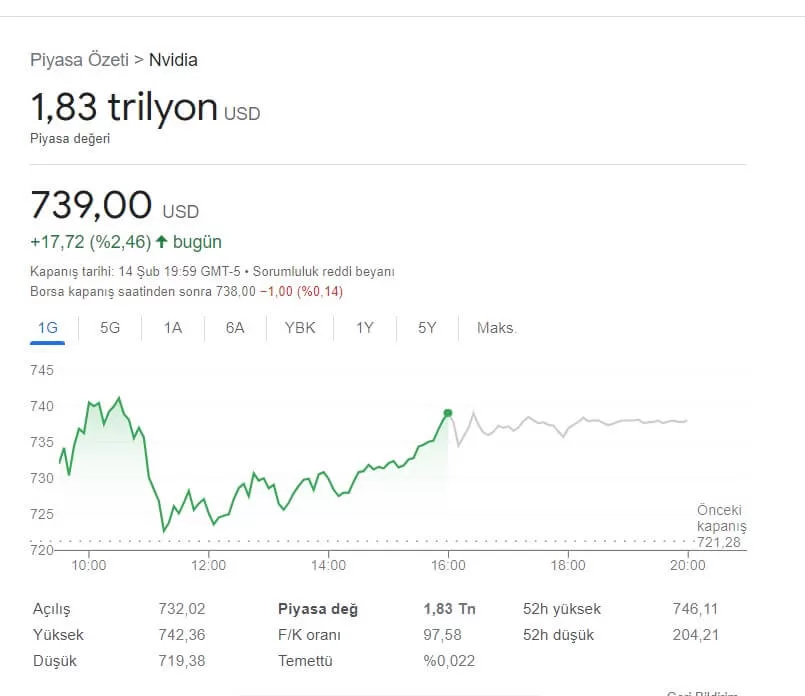Select the 1G time range tab
805x696 pixels.
click(x=47, y=328)
